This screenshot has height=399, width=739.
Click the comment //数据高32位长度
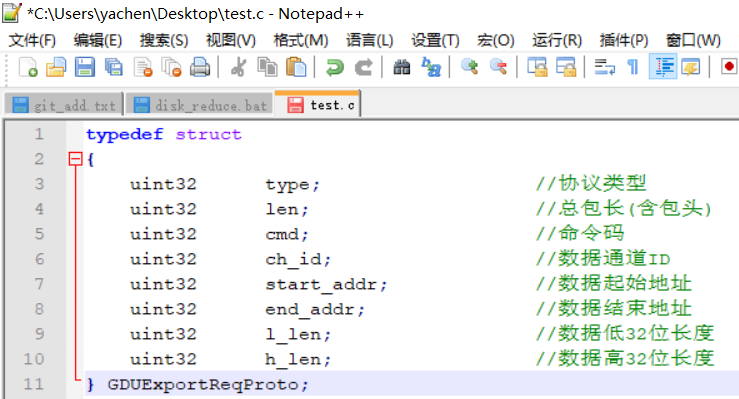[x=625, y=358]
